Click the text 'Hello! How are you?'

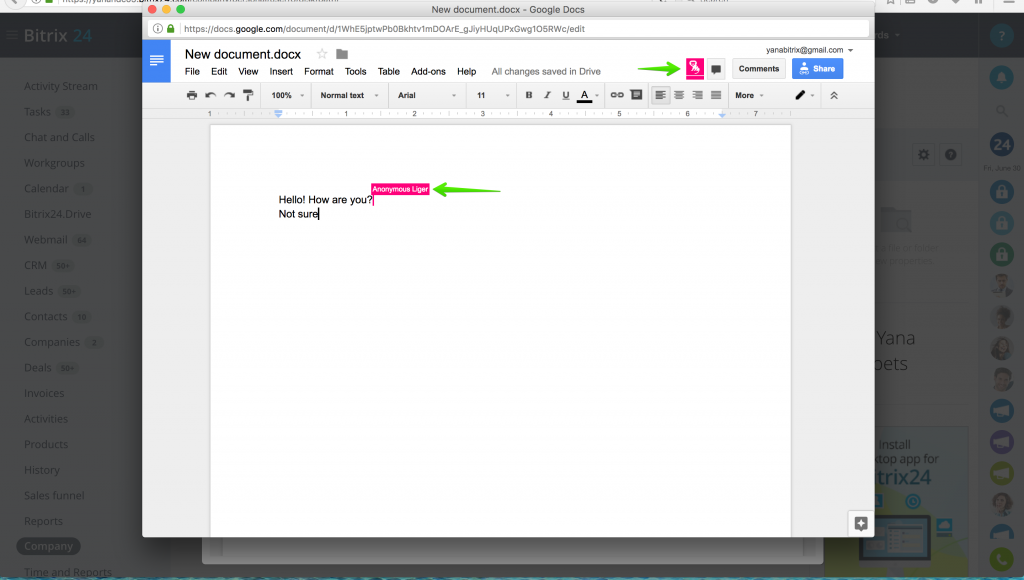click(x=325, y=200)
